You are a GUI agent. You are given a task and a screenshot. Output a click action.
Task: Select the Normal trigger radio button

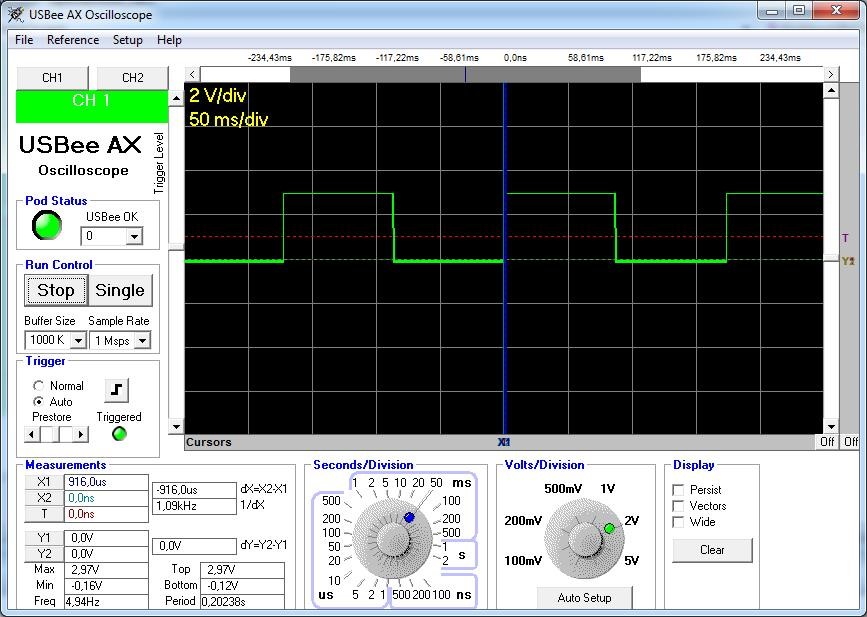click(x=39, y=386)
